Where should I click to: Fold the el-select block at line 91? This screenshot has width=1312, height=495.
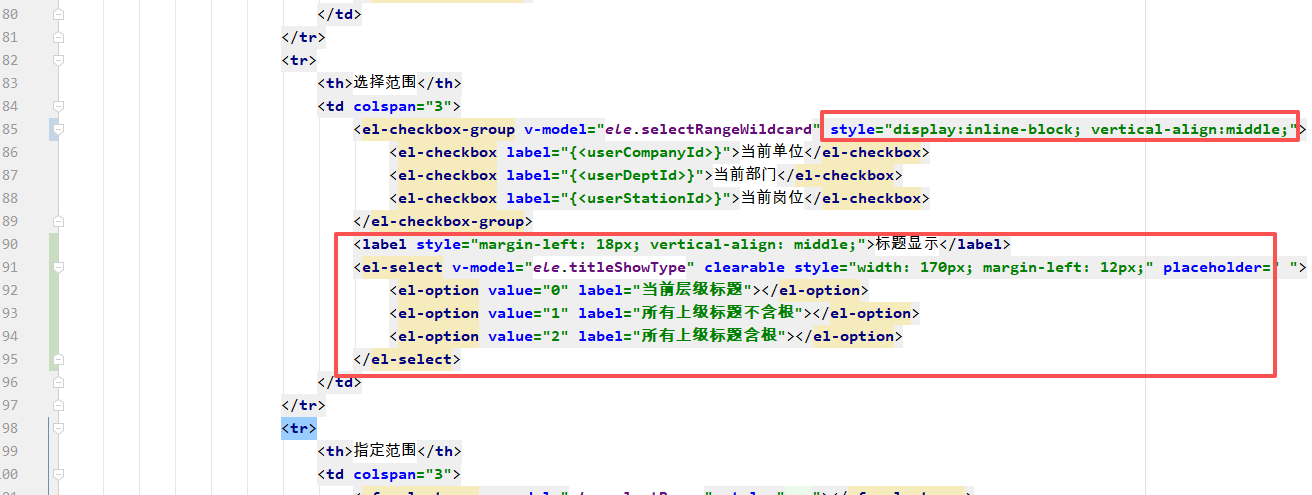pyautogui.click(x=57, y=267)
